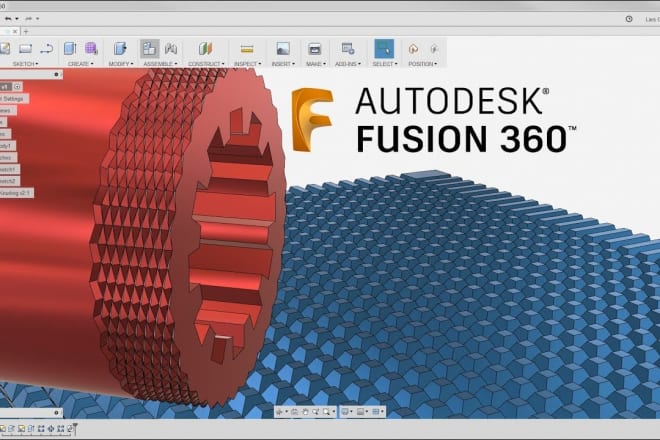660x440 pixels.
Task: Select Document Settings in the browser tree
Action: tap(14, 99)
